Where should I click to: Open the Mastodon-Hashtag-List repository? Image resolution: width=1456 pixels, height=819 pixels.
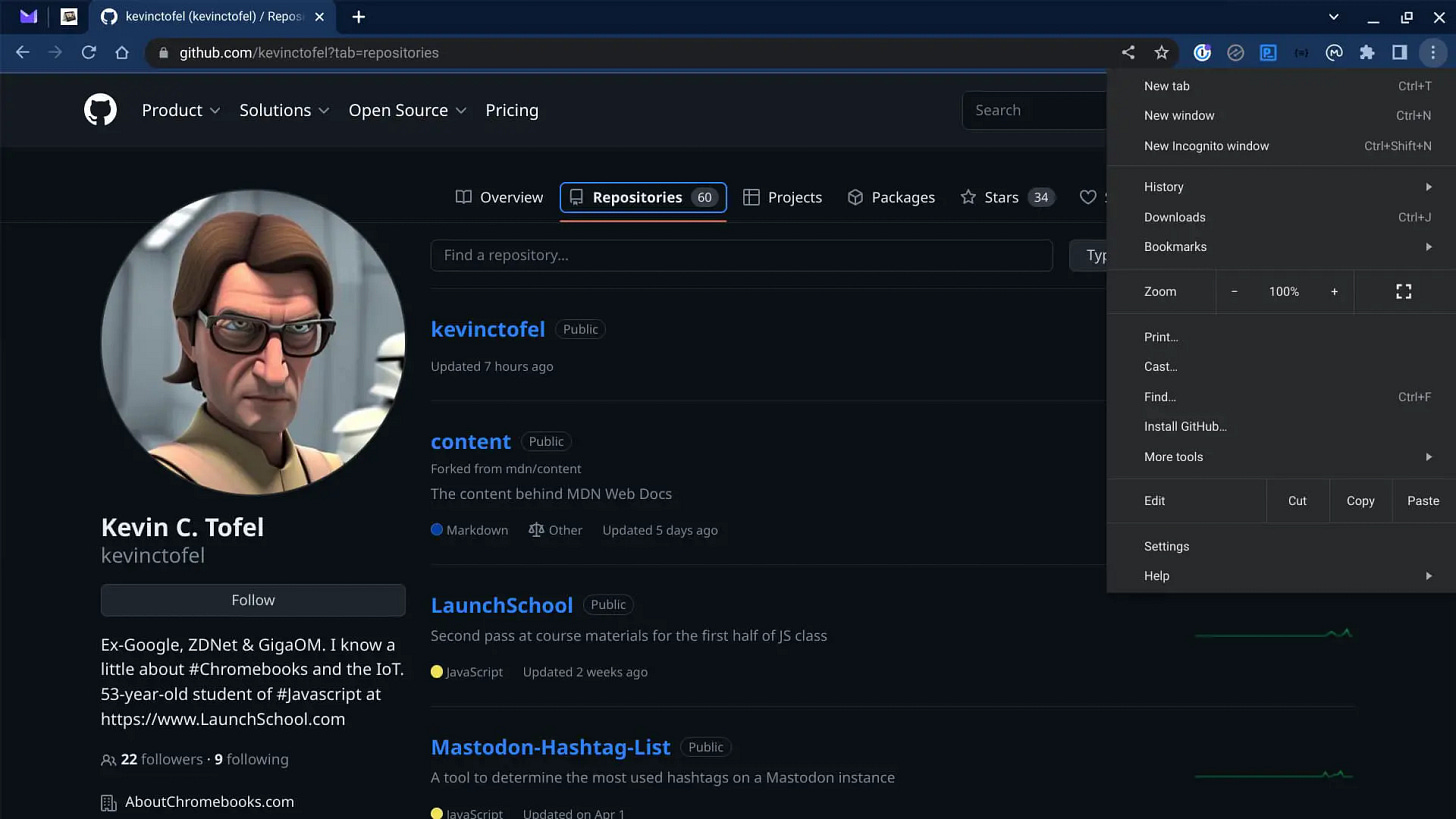click(551, 747)
